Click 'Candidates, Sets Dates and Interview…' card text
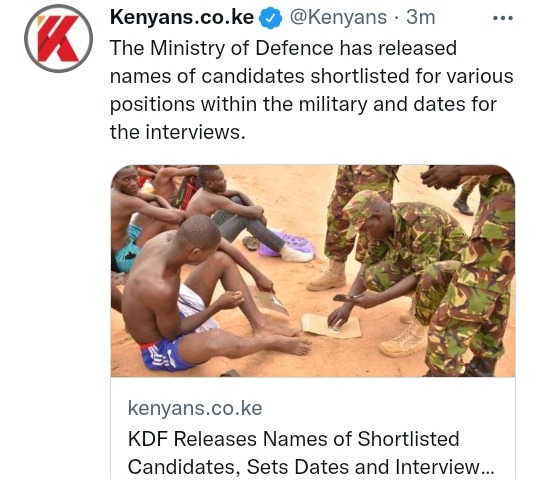 pos(311,467)
